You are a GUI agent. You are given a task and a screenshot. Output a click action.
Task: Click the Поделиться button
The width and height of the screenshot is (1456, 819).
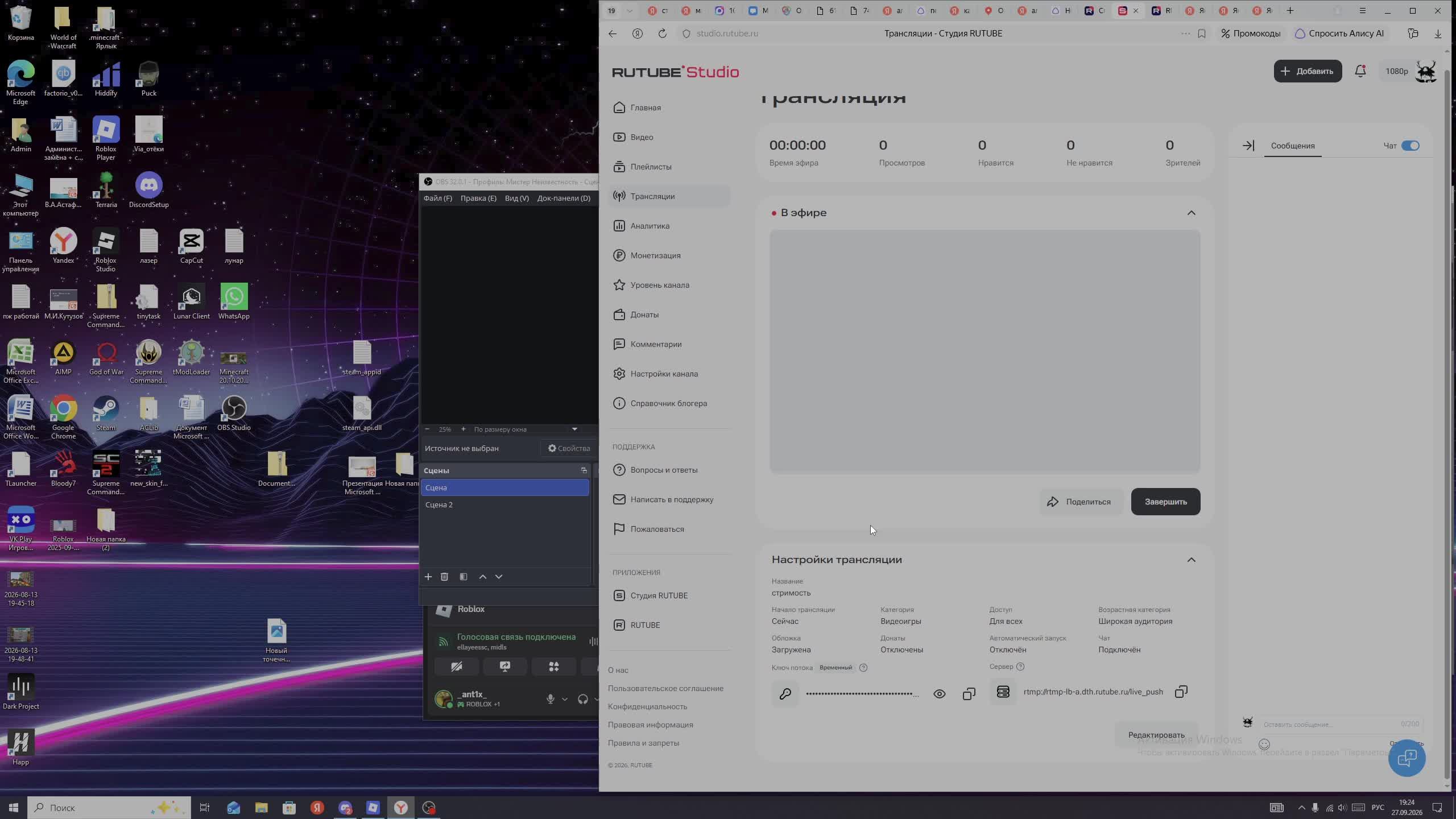pos(1081,502)
